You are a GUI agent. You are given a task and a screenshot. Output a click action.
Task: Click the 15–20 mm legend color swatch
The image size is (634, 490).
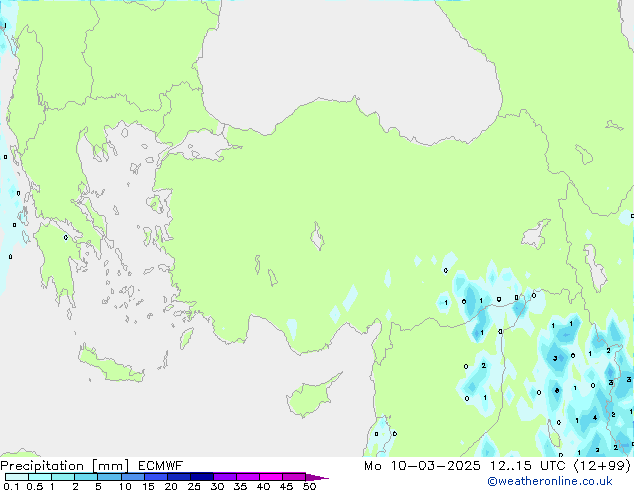(156, 477)
